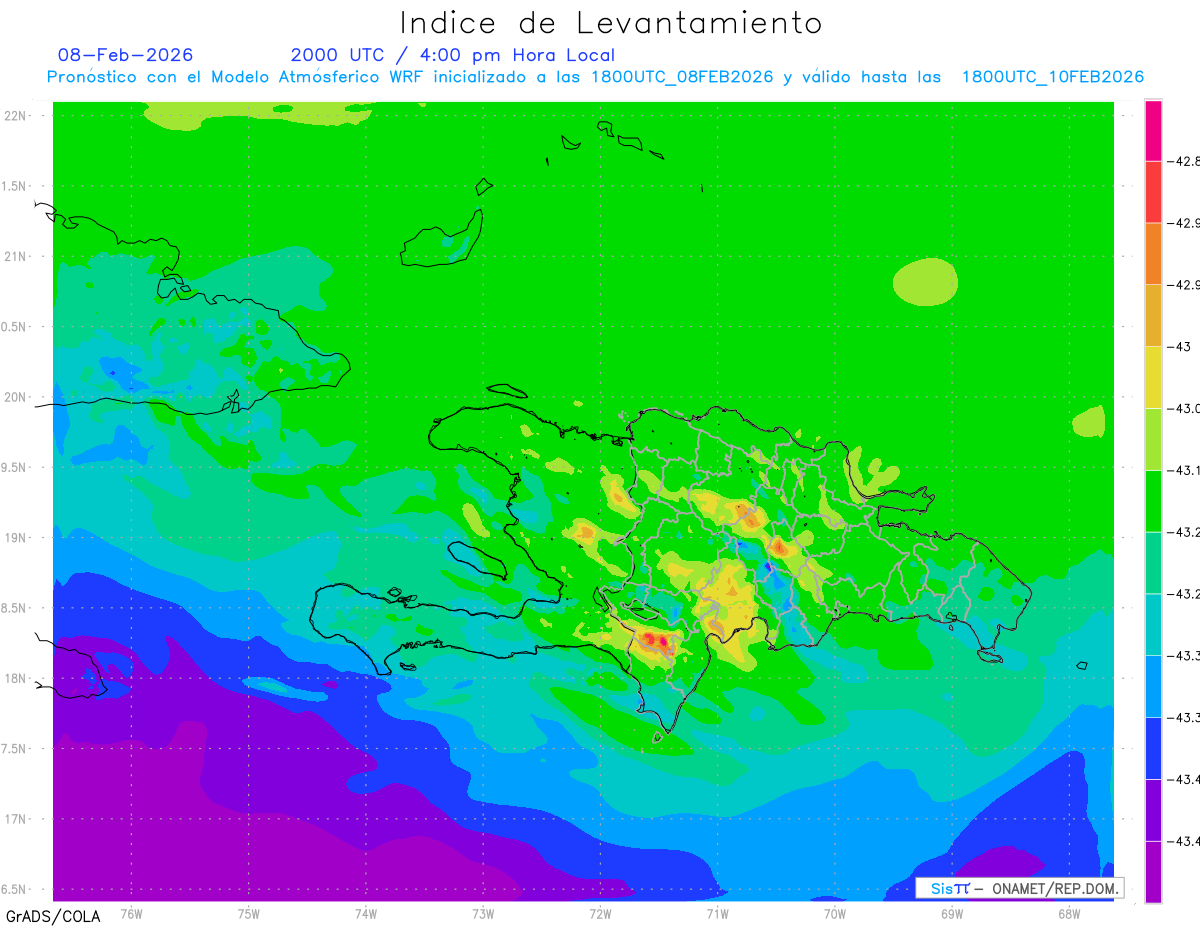The image size is (1200, 927).
Task: Select the date text "08-Feb-2026"
Action: [x=126, y=55]
